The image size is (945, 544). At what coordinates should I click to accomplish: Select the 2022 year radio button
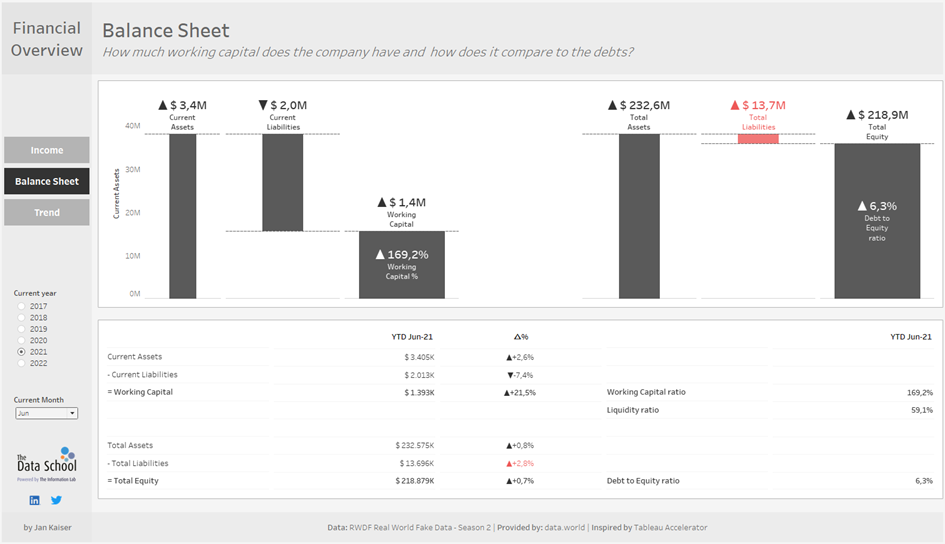click(22, 363)
